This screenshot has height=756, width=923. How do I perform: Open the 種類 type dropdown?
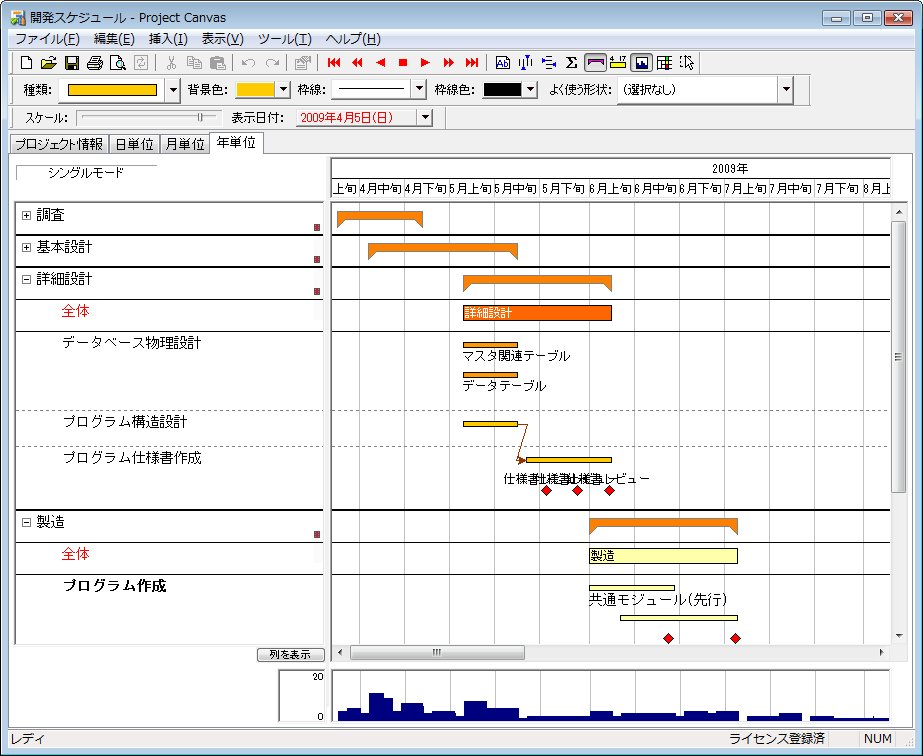coord(173,90)
